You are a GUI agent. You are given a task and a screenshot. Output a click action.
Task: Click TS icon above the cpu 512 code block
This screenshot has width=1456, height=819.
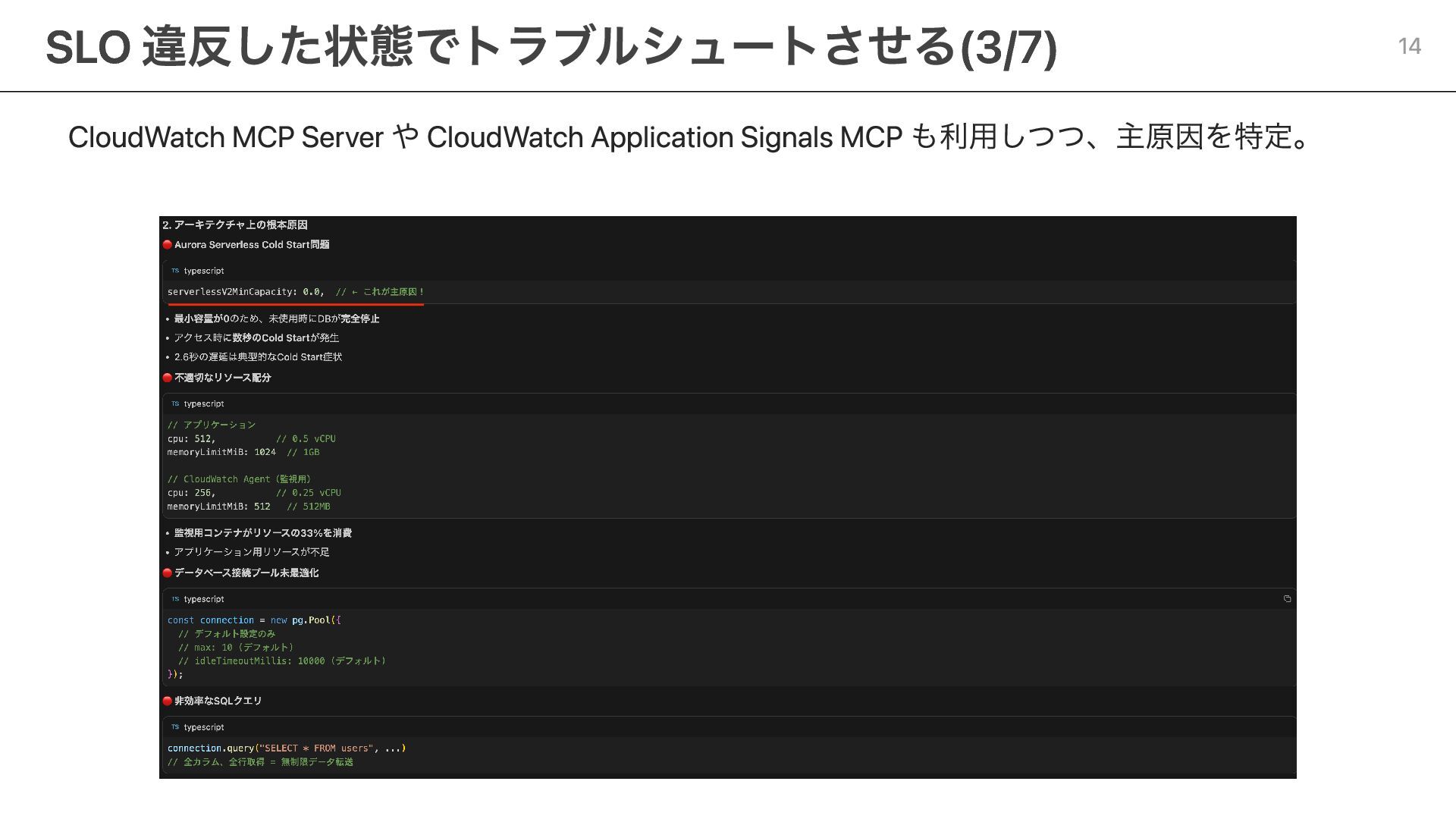(x=174, y=404)
